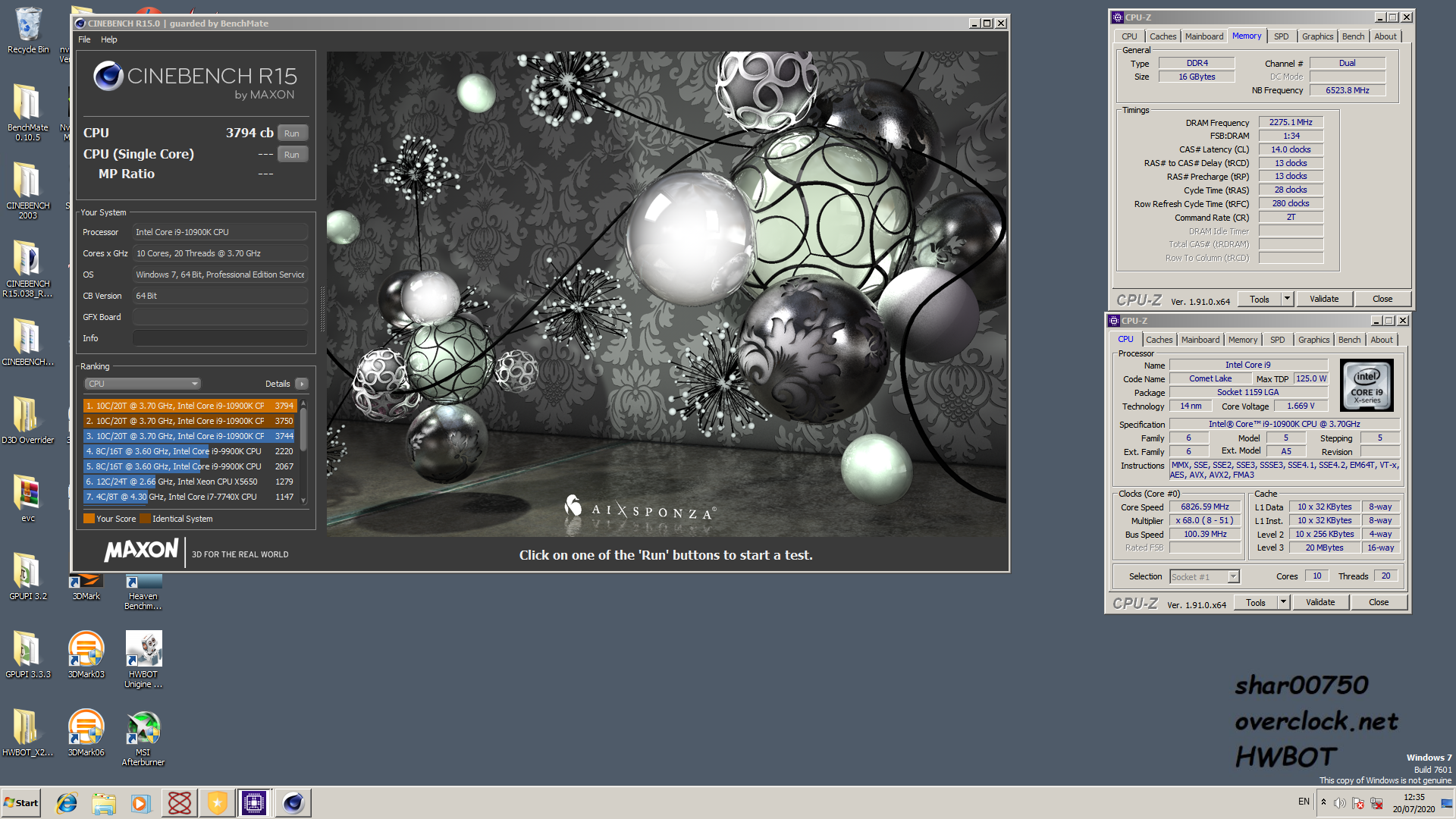Open the Cinebench Help menu
The width and height of the screenshot is (1456, 819).
109,39
